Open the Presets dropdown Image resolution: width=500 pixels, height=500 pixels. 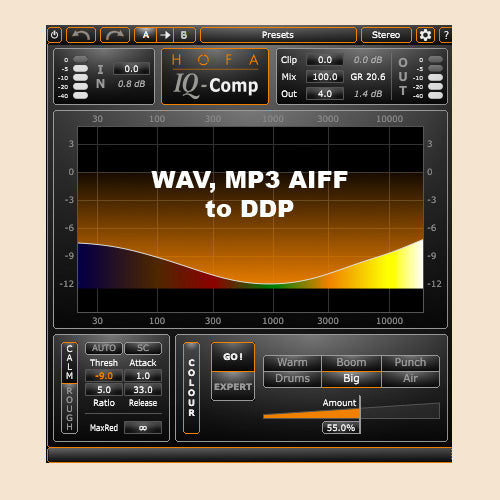[x=278, y=35]
